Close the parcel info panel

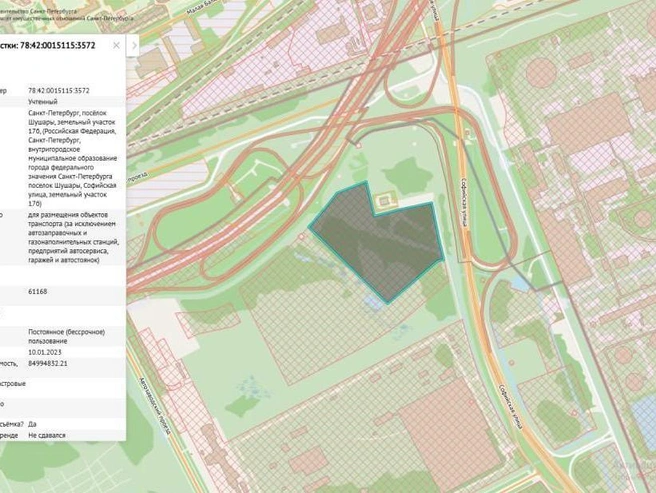pyautogui.click(x=116, y=45)
